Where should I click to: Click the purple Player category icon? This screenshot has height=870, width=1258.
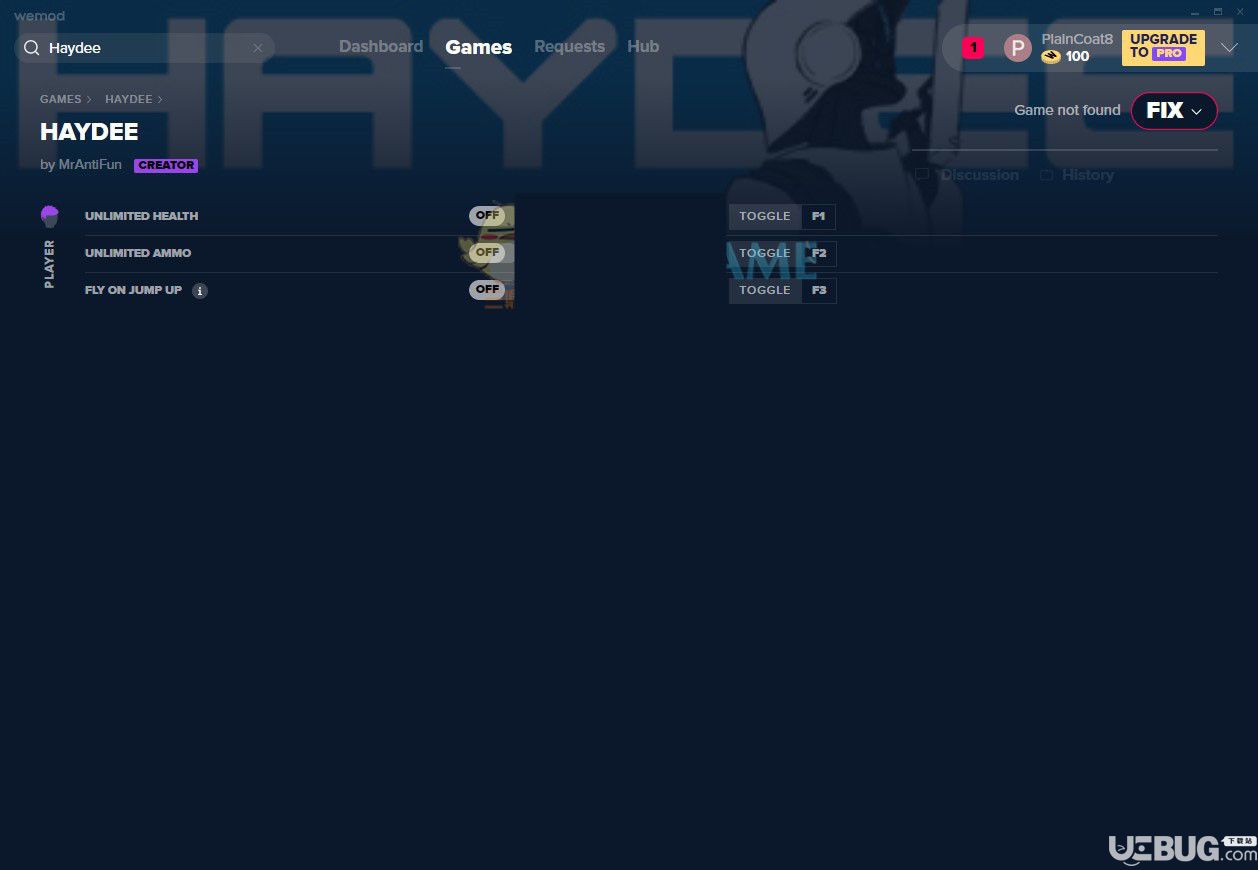pyautogui.click(x=50, y=216)
